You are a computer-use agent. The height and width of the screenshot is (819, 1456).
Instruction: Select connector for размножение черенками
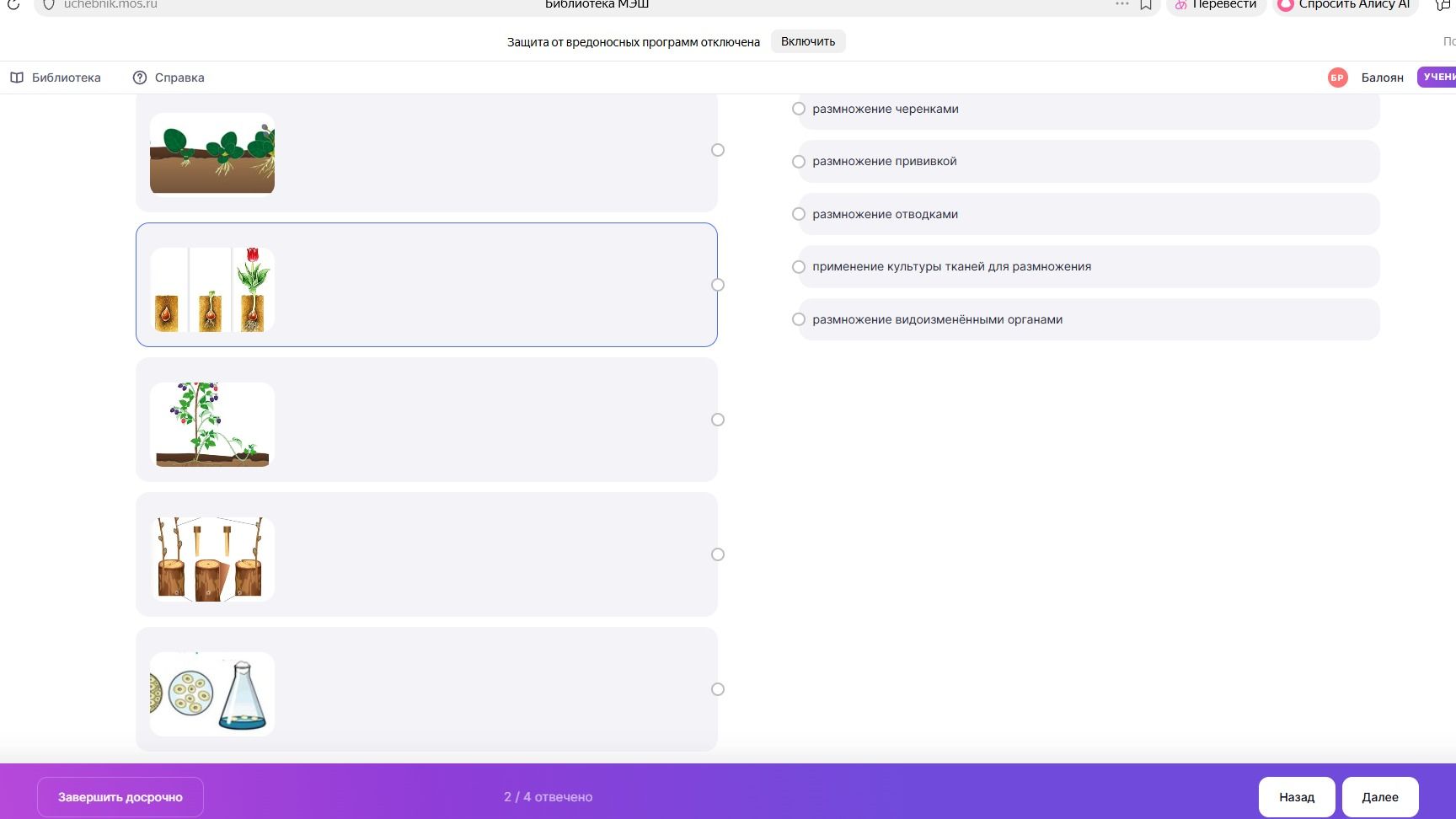(799, 109)
